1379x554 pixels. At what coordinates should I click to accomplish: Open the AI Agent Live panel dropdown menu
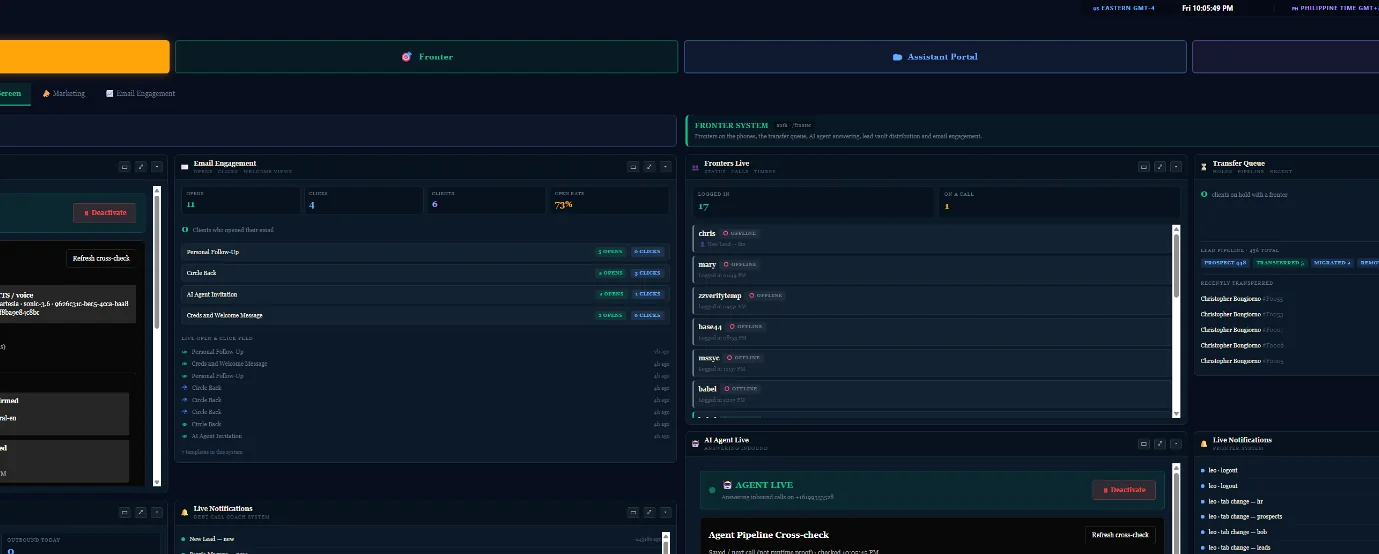pos(1176,443)
